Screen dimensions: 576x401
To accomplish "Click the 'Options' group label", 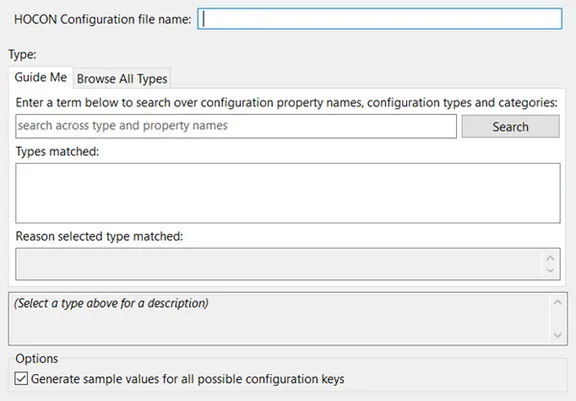I will tap(37, 358).
